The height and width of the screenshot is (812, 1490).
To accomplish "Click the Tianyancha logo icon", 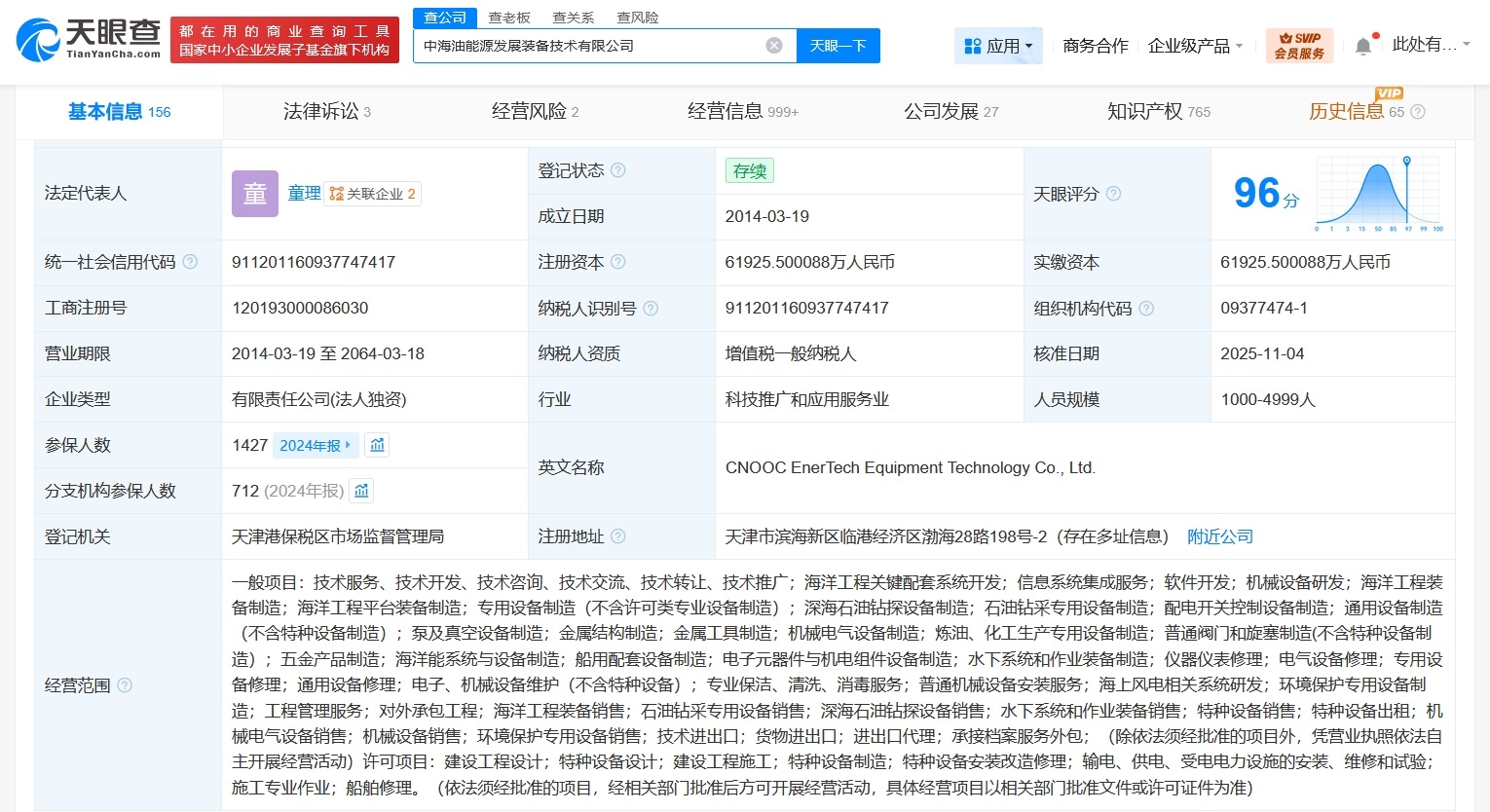I will point(37,40).
